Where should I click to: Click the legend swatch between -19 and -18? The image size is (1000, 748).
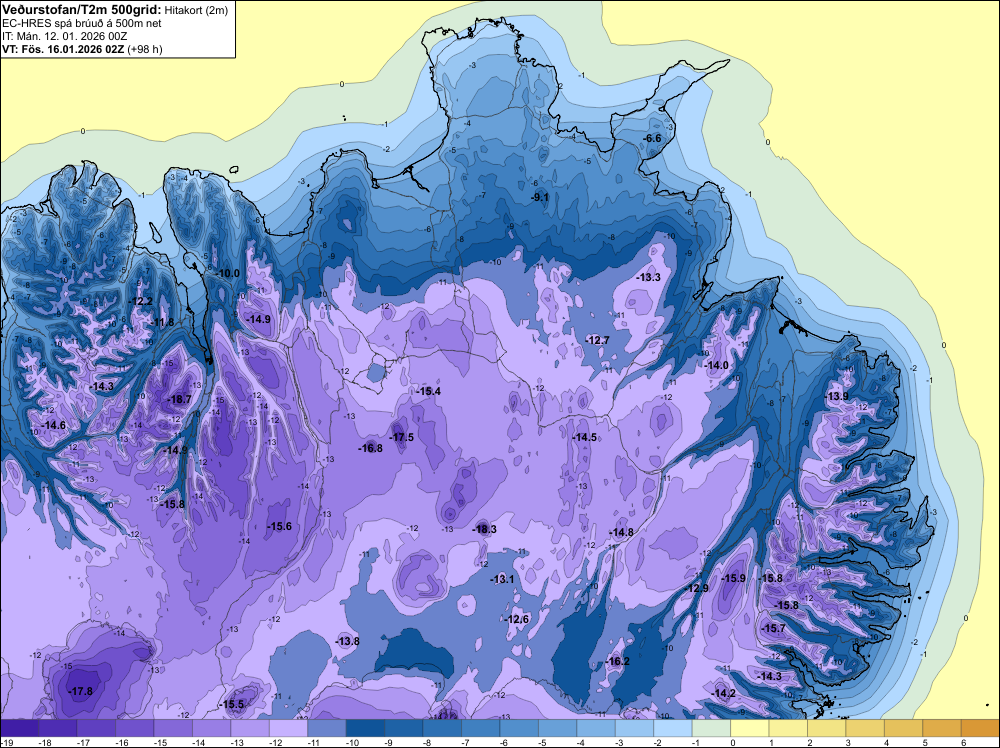tap(19, 728)
